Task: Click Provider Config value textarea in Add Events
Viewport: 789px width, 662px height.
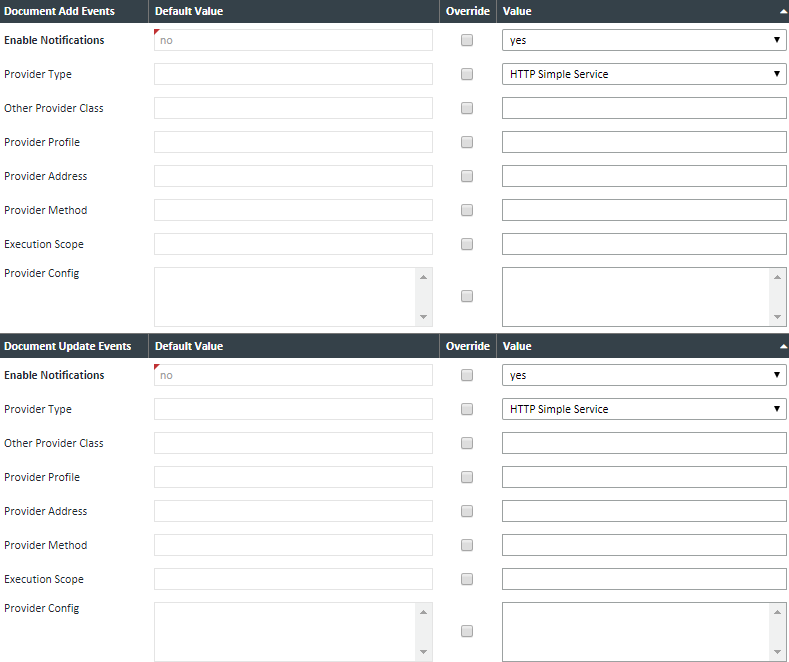Action: click(635, 296)
